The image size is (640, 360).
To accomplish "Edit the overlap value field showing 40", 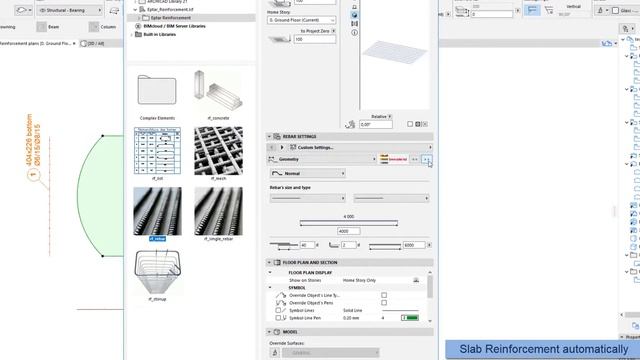I will tap(307, 245).
